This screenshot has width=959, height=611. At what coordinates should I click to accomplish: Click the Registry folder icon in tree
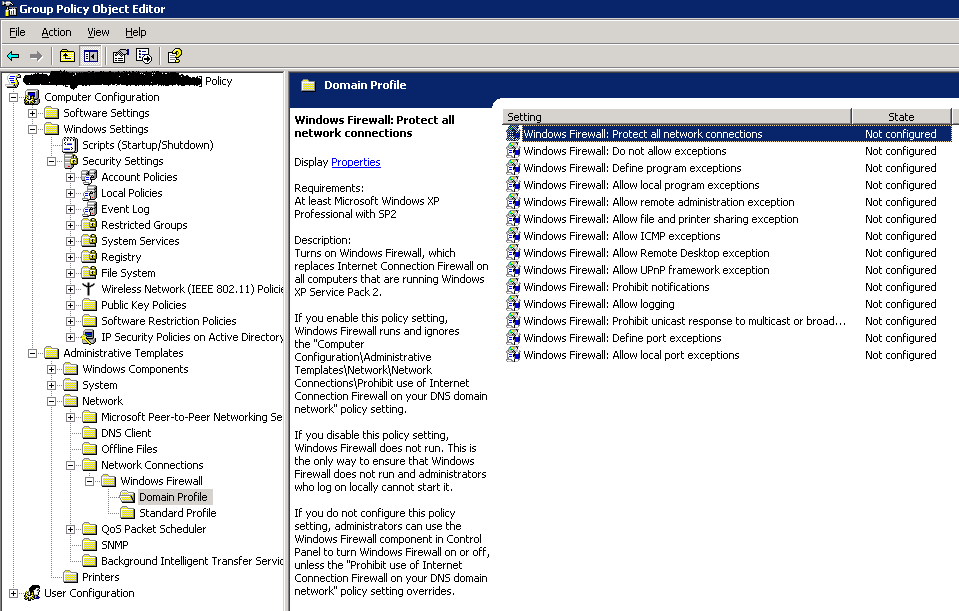(89, 257)
